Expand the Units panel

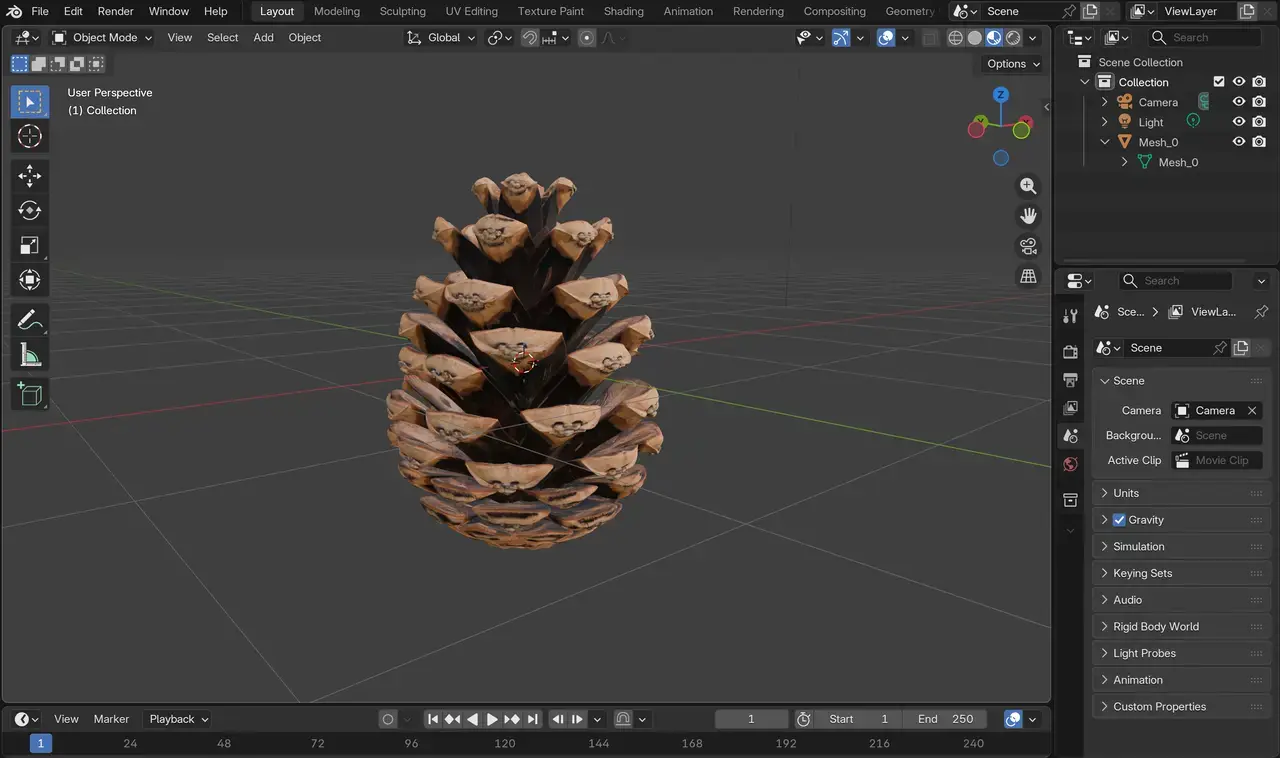click(1180, 493)
